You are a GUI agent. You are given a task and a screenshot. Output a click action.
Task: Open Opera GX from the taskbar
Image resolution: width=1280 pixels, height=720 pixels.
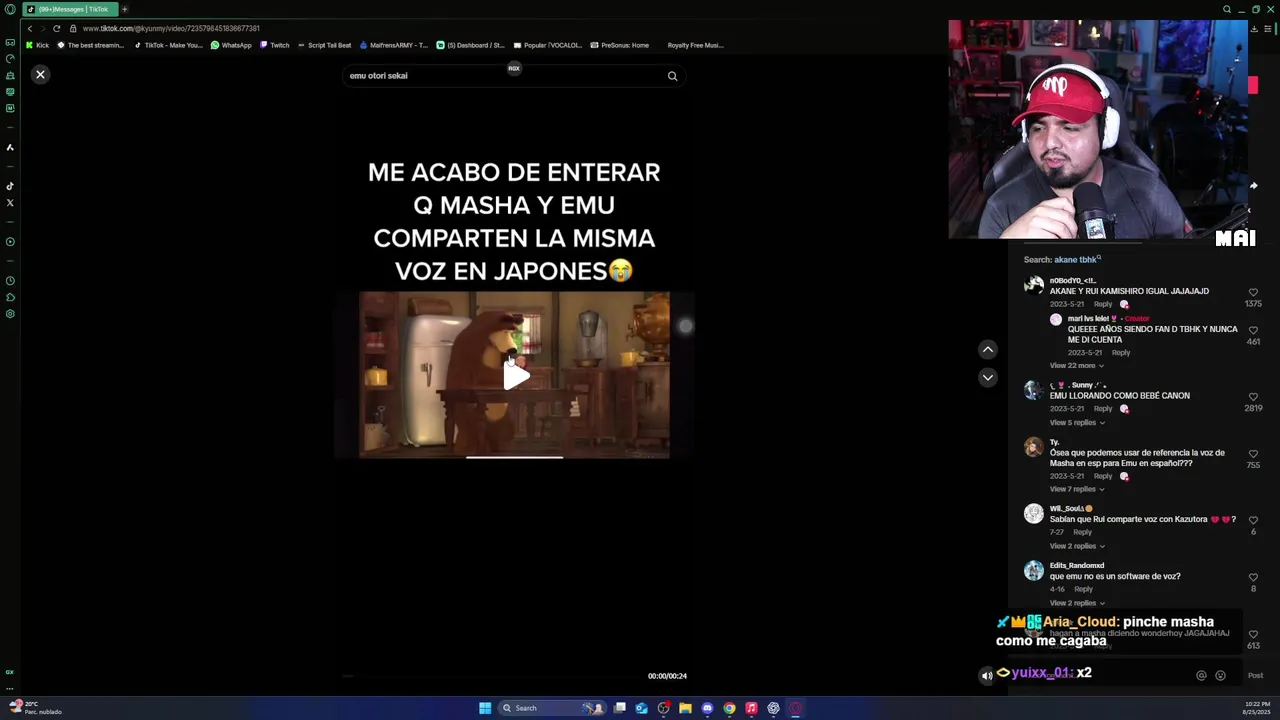coord(796,708)
